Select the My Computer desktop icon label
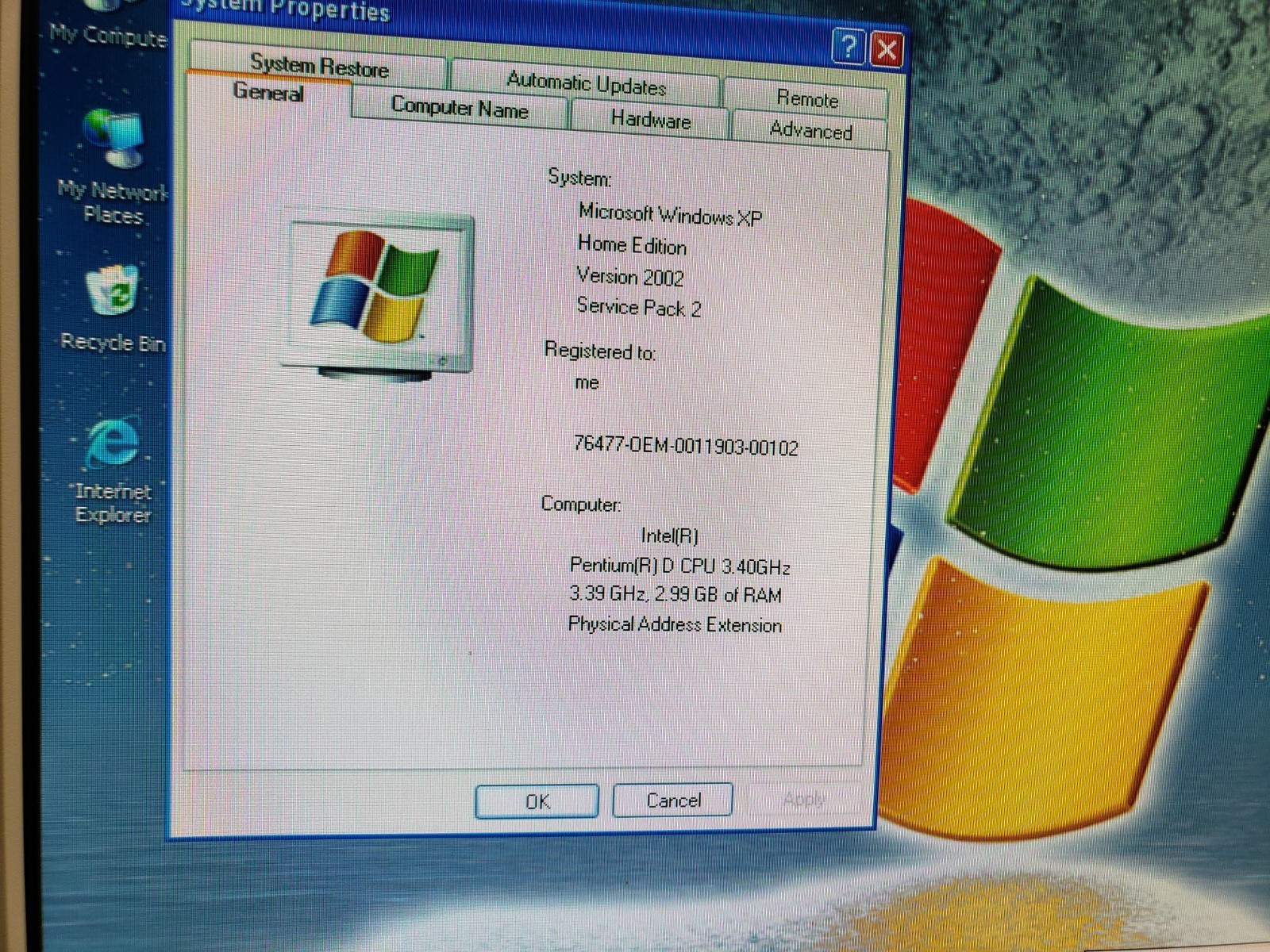Image resolution: width=1270 pixels, height=952 pixels. tap(109, 36)
